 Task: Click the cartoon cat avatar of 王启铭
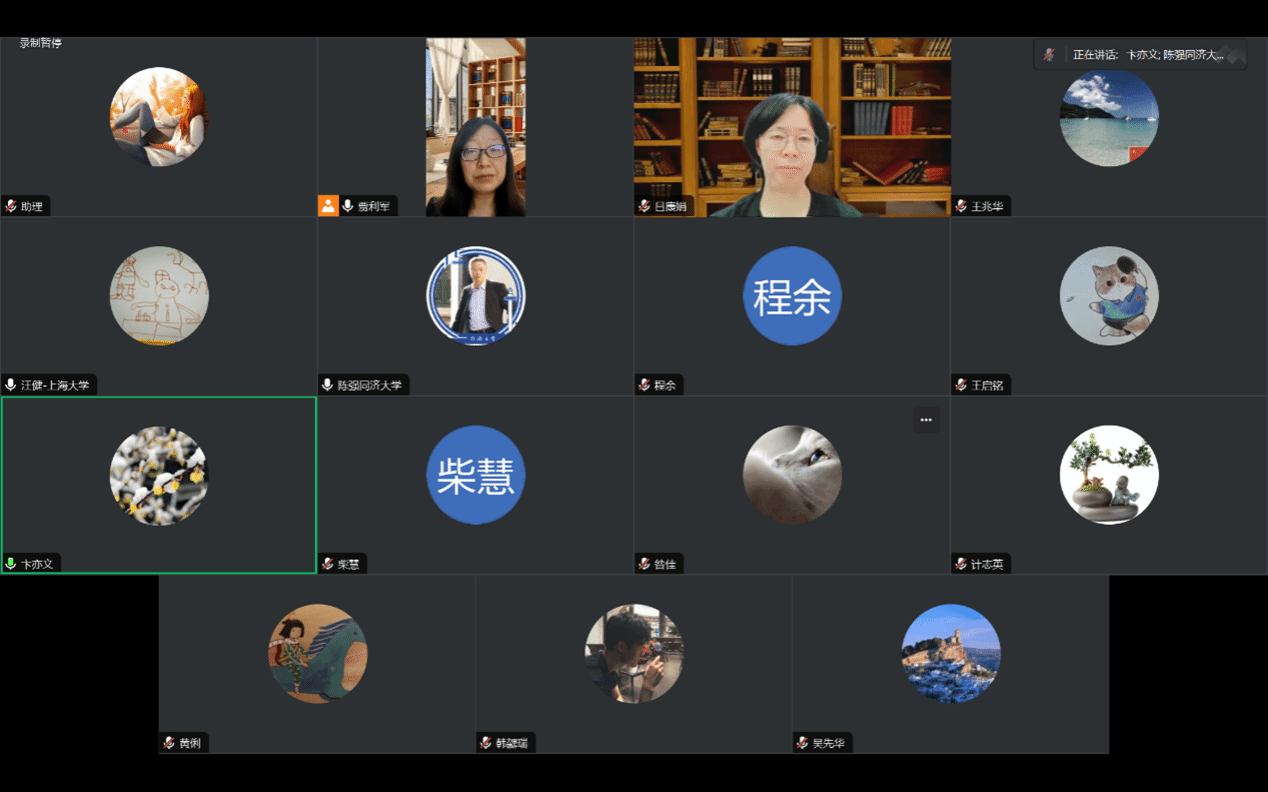(1109, 296)
